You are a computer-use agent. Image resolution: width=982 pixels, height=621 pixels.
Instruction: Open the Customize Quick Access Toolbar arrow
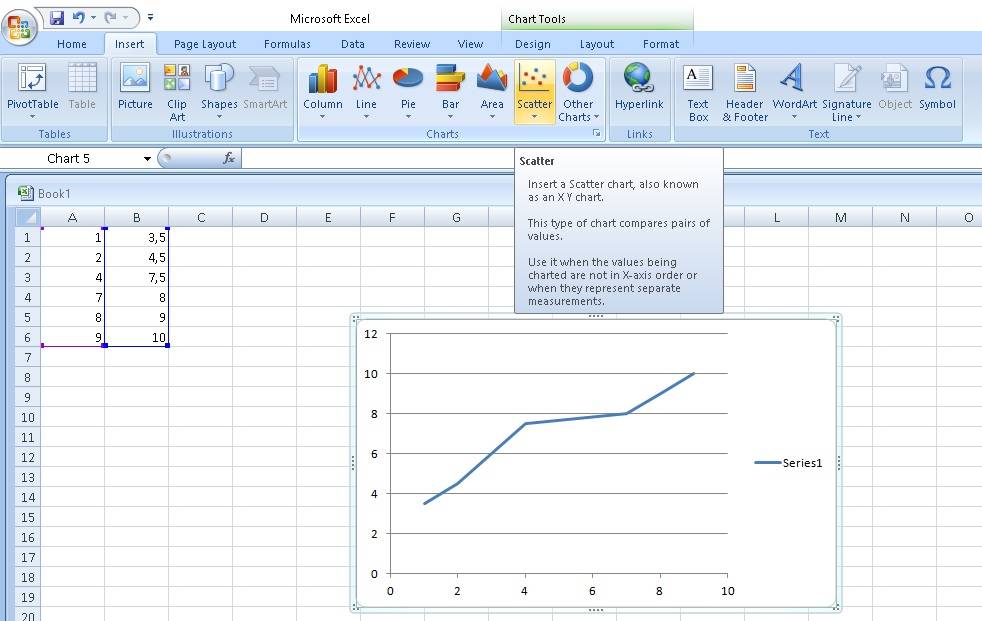150,18
